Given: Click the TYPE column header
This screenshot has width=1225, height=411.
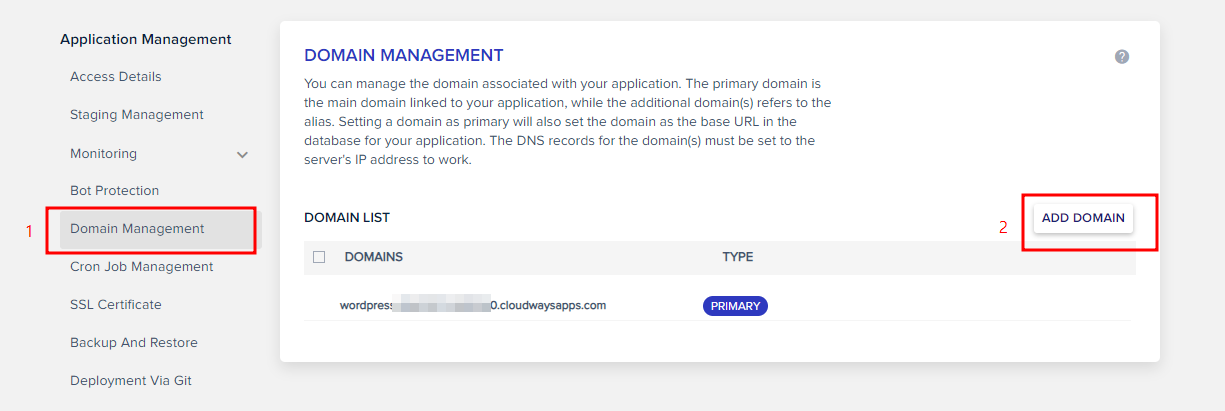Looking at the screenshot, I should click(x=738, y=257).
